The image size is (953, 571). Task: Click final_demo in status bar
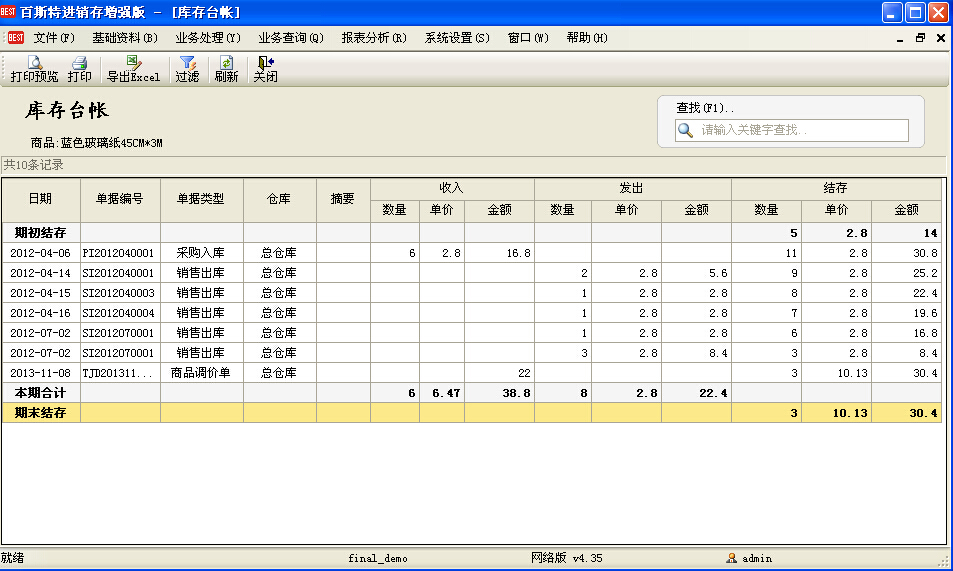point(378,558)
